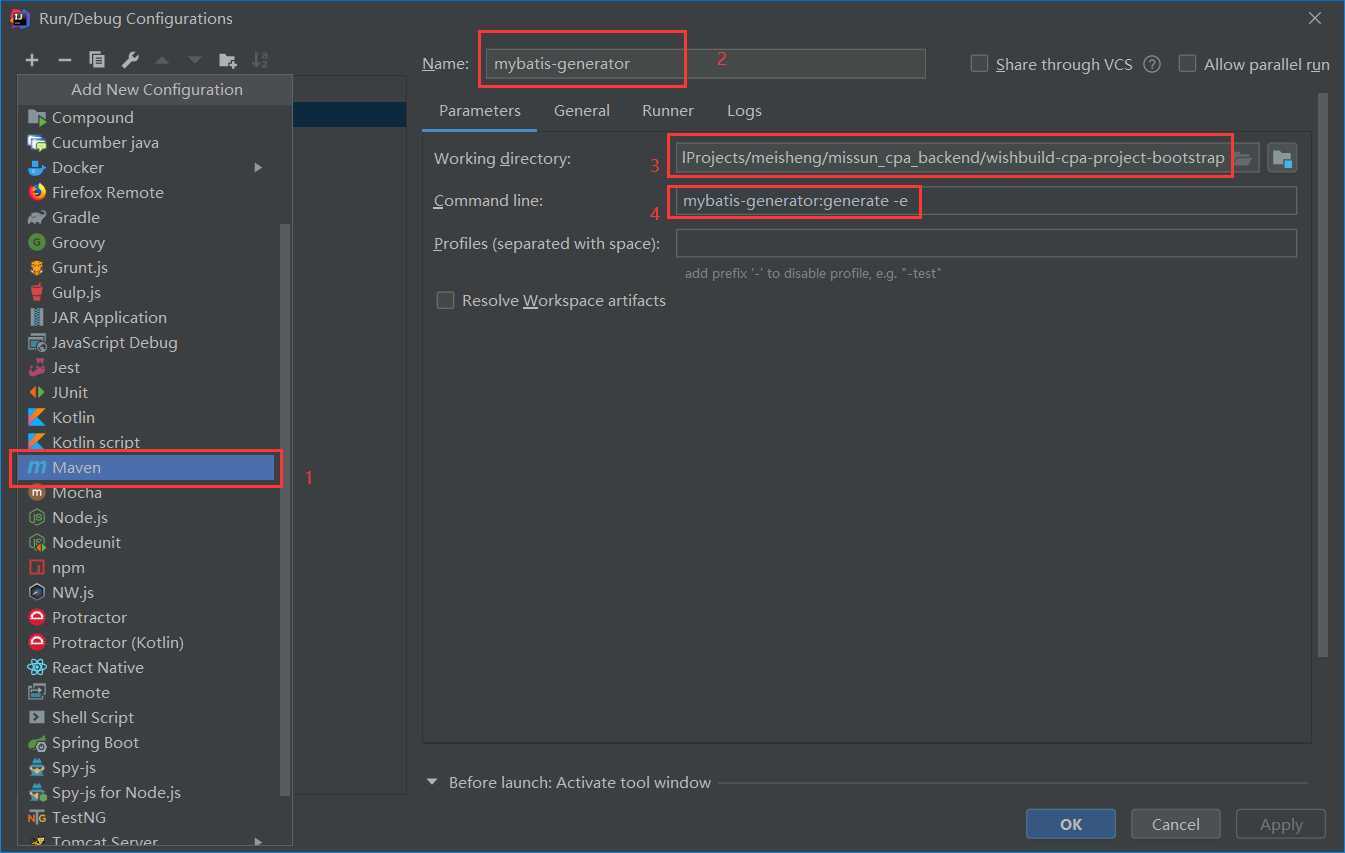Image resolution: width=1345 pixels, height=853 pixels.
Task: Pick the React Native icon
Action: (37, 667)
